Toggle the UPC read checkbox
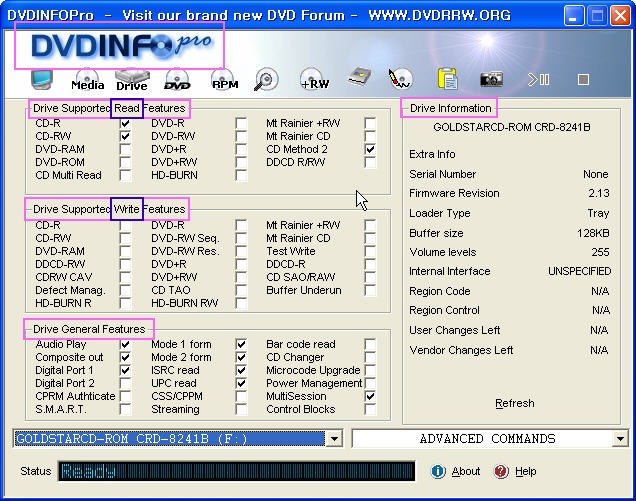The height and width of the screenshot is (501, 636). click(x=241, y=383)
